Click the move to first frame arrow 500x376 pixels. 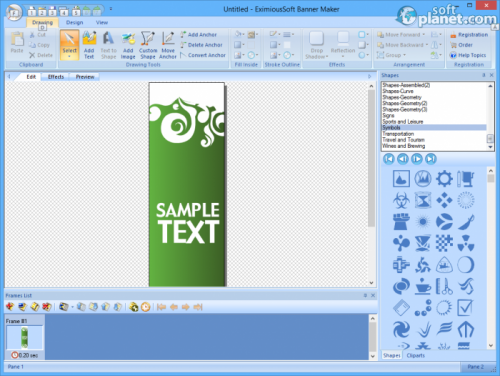point(161,307)
